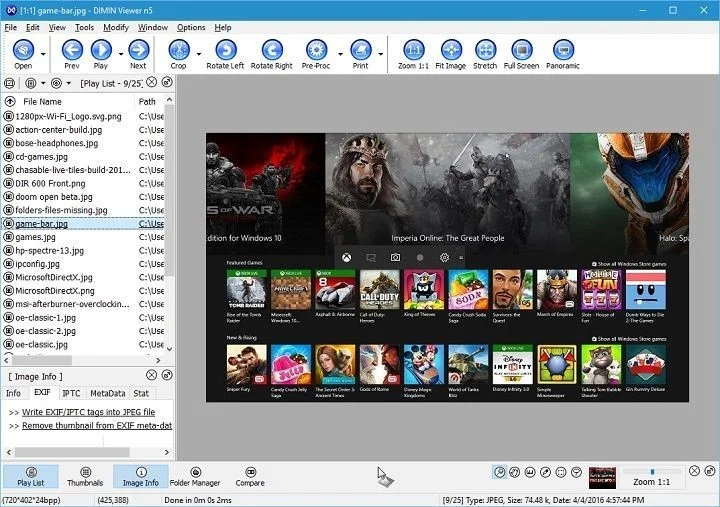The width and height of the screenshot is (720, 507).
Task: Open dropdown beside third Play List target icon
Action: [69, 84]
